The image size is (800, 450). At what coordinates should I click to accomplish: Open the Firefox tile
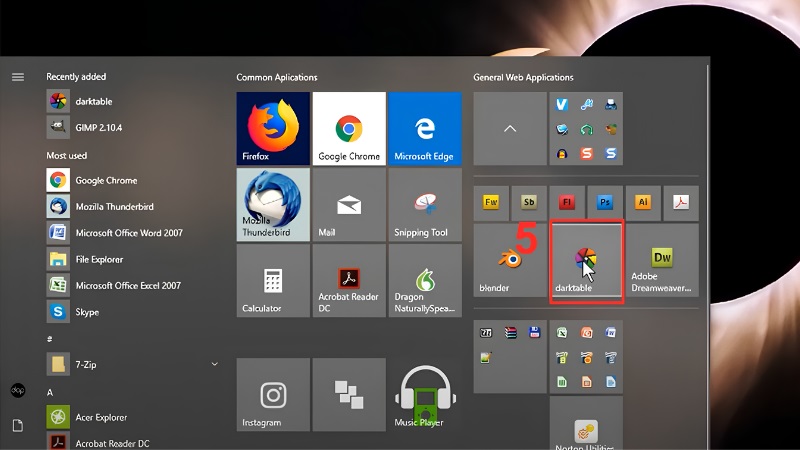coord(273,129)
